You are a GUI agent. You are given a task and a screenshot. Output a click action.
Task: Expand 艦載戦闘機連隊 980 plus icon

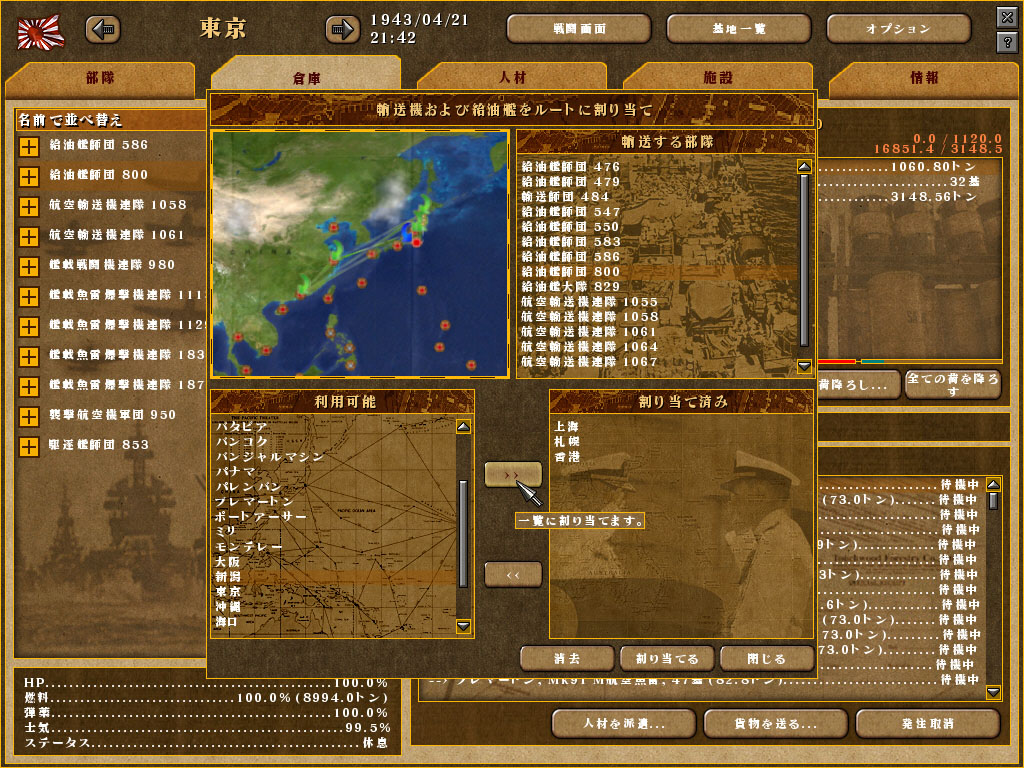point(28,266)
